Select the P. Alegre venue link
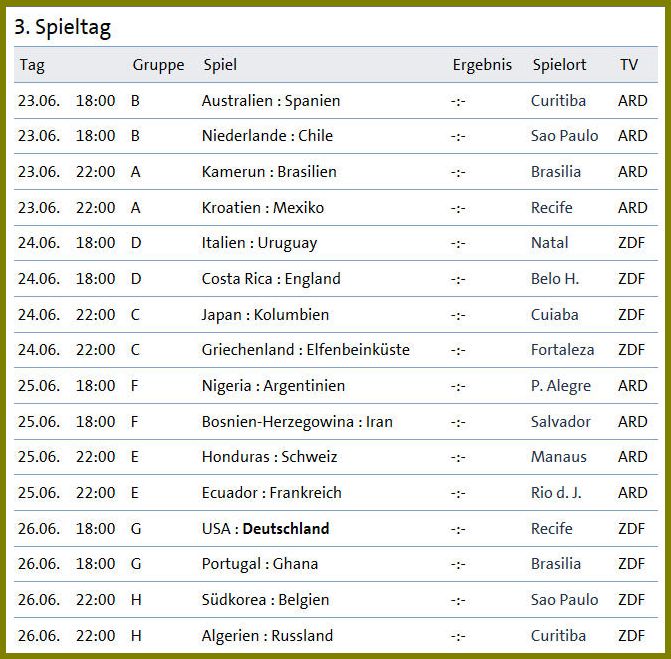 click(561, 386)
